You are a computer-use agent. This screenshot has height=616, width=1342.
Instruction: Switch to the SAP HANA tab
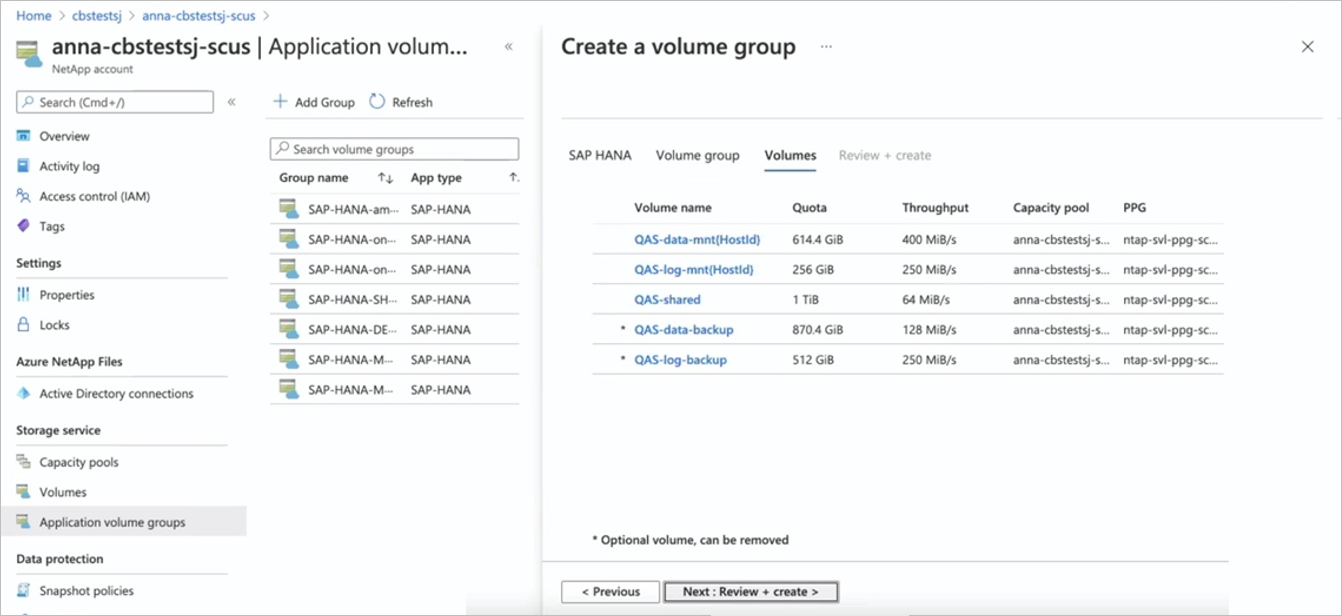(600, 155)
